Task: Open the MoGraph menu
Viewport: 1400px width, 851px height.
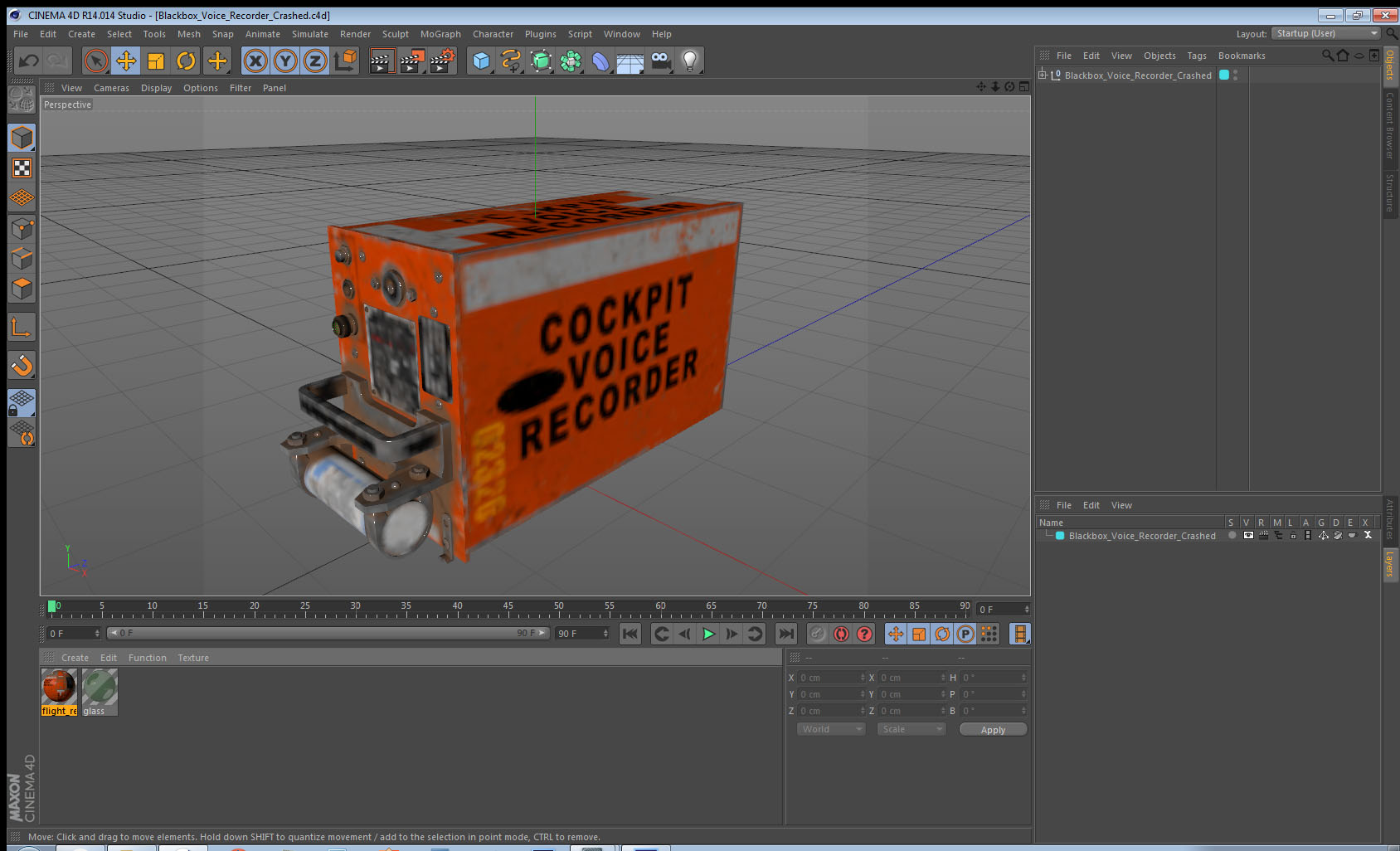Action: click(440, 34)
